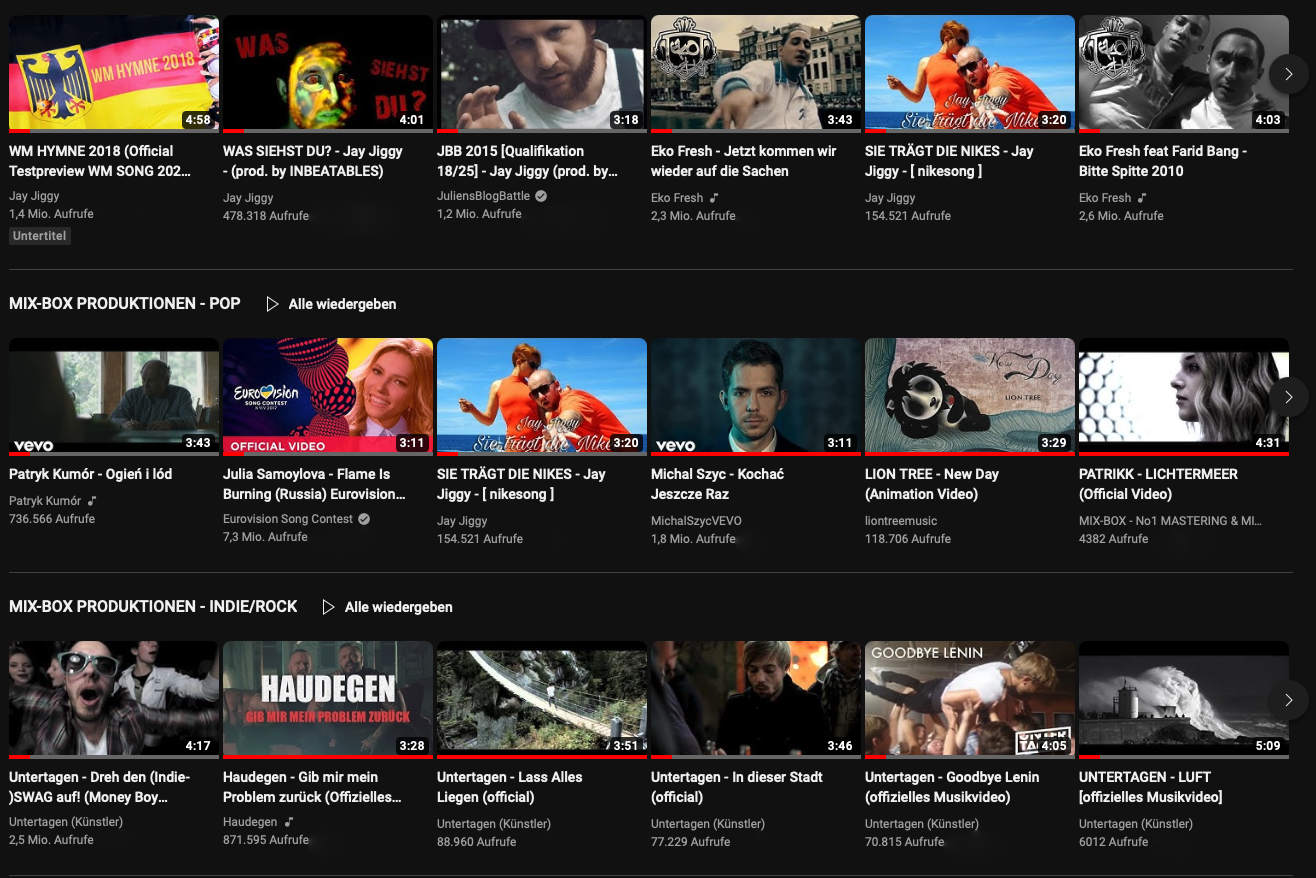Image resolution: width=1316 pixels, height=878 pixels.
Task: Click 'OFFICIAL VIDEO' label on Julia Samoylova thumbnail
Action: click(278, 446)
